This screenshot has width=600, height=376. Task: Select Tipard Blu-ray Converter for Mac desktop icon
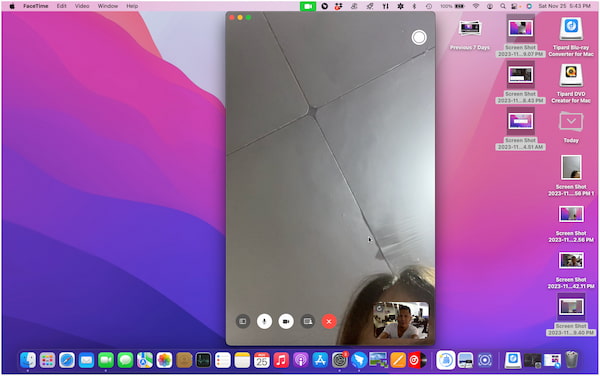click(571, 36)
